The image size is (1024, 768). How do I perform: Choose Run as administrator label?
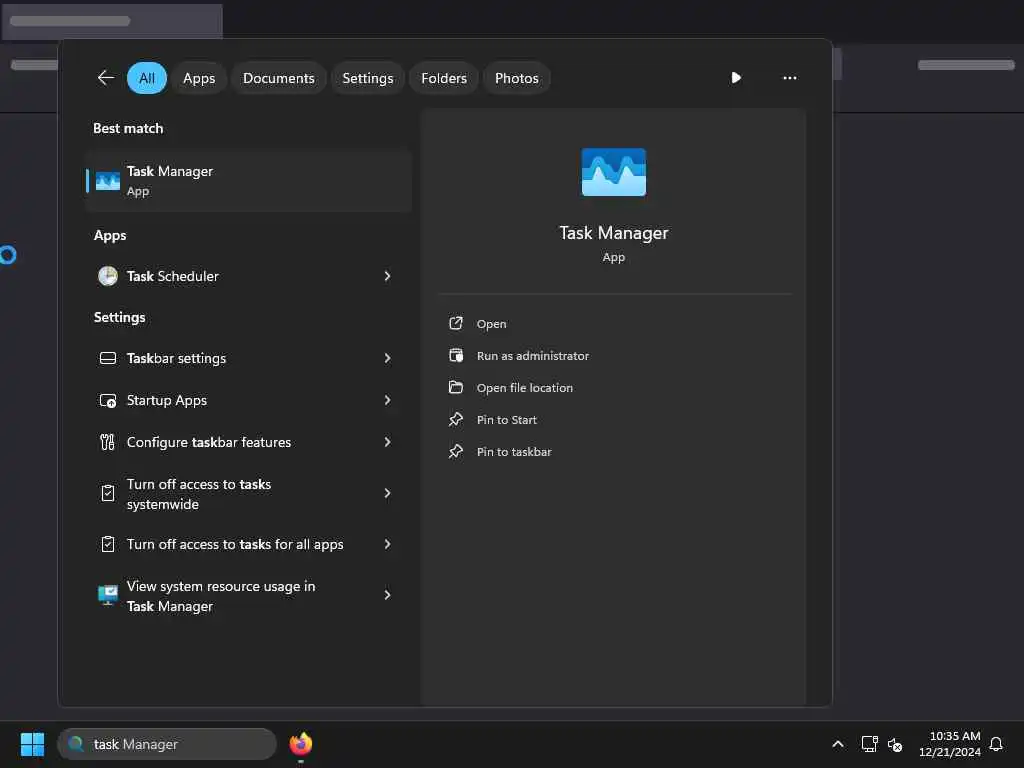tap(533, 356)
